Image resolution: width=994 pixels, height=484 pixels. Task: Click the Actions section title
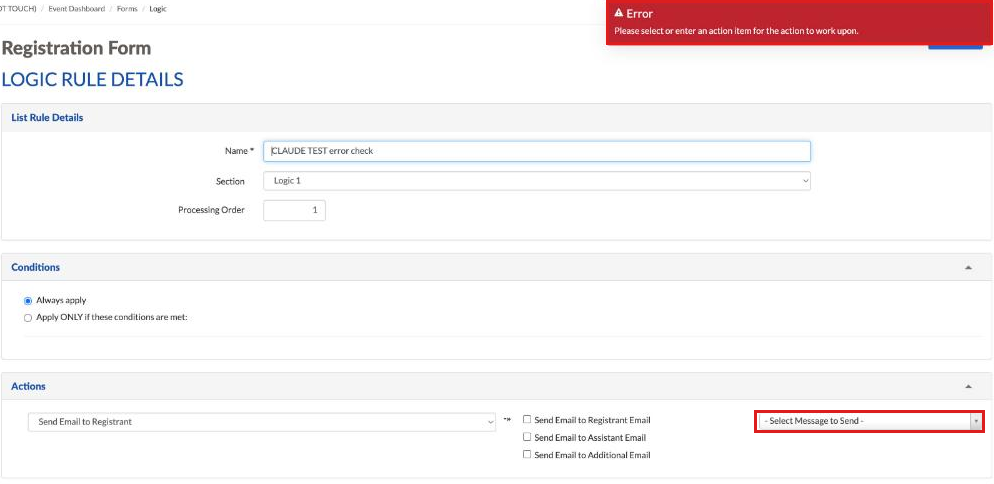29,386
